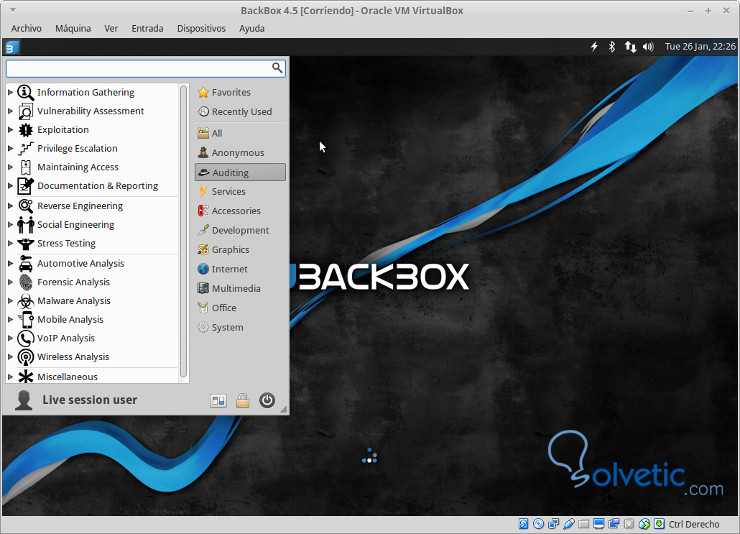Screen dimensions: 740x534
Task: Select the Graphics category
Action: tap(240, 250)
